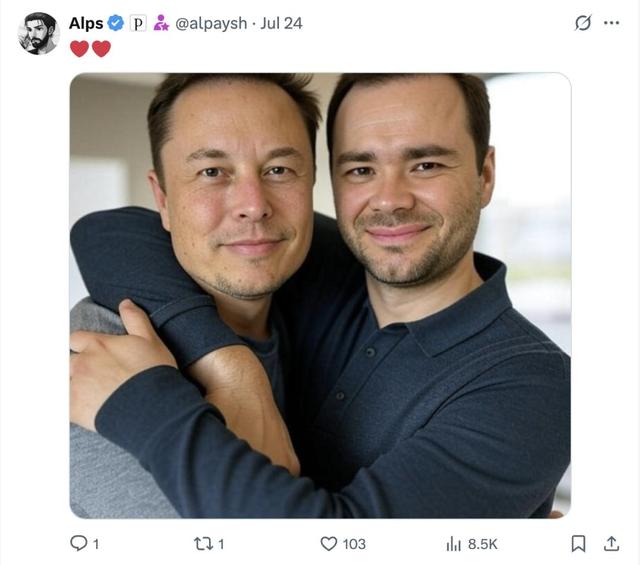640x565 pixels.
Task: Open the three-dot more options menu
Action: (611, 23)
